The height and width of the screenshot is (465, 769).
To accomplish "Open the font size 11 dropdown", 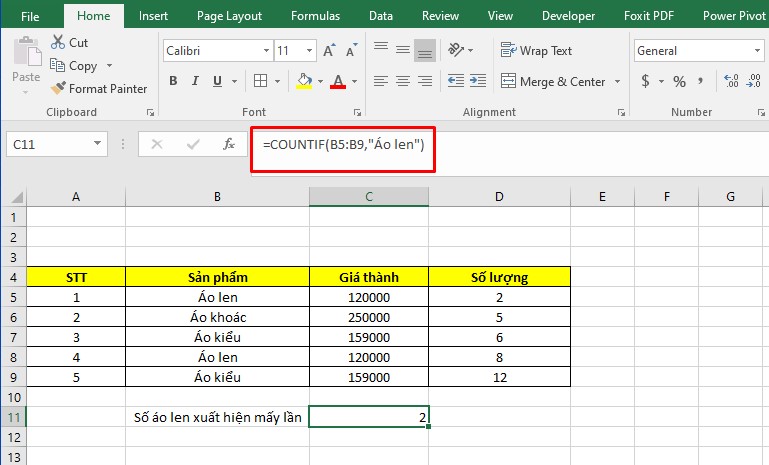I will (309, 51).
